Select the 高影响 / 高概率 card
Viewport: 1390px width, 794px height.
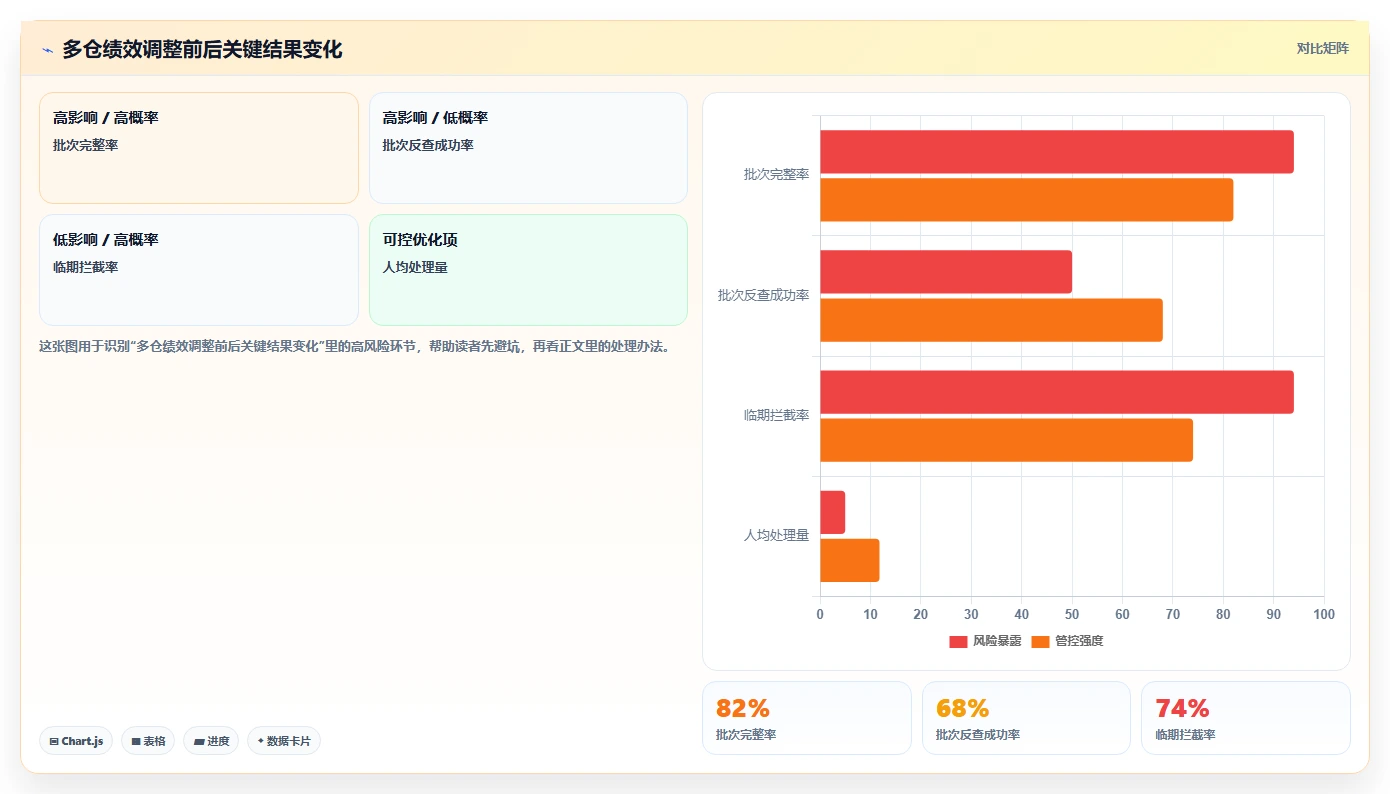pos(199,148)
